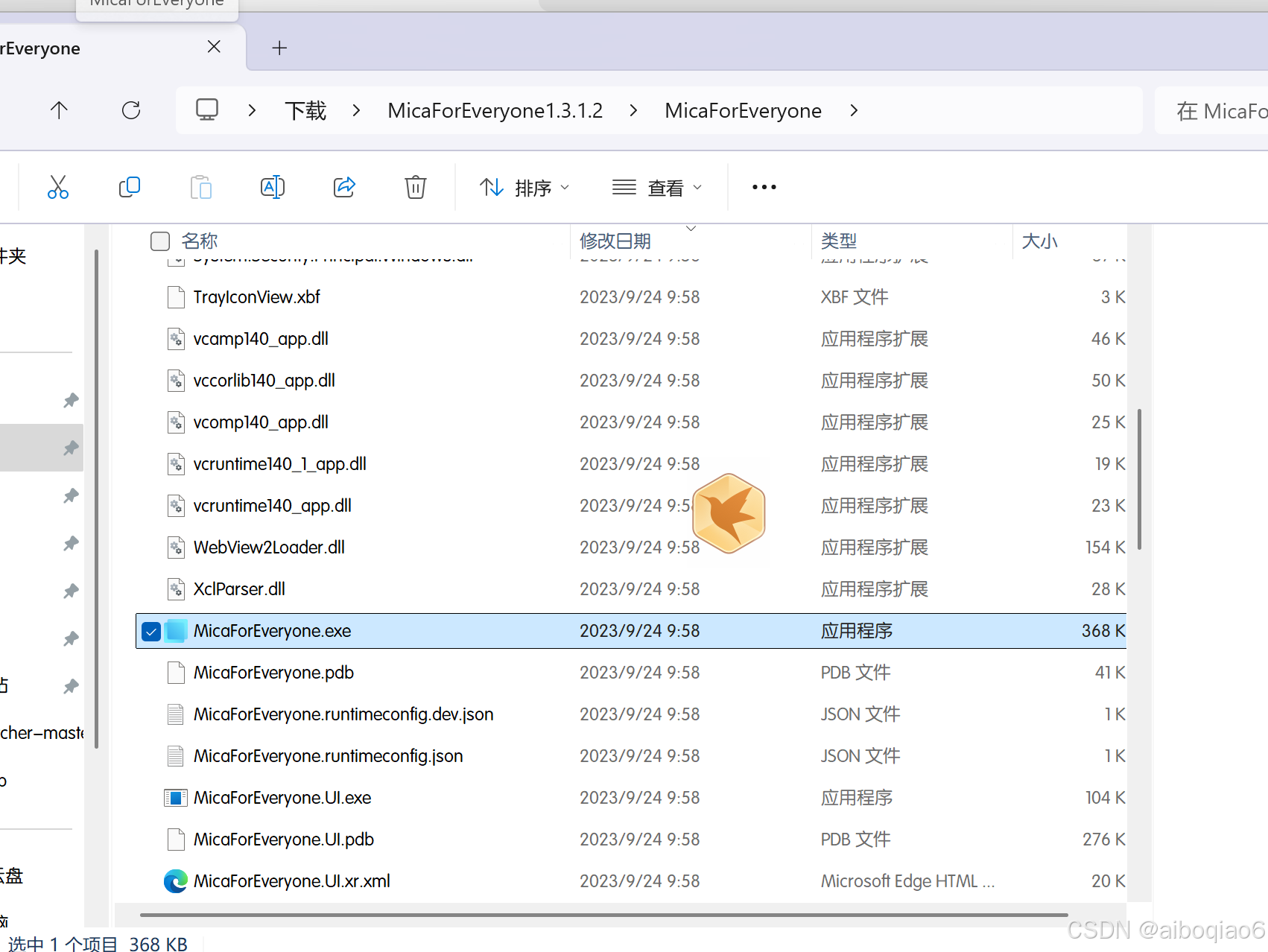Go up one folder level
The width and height of the screenshot is (1268, 952).
pos(59,111)
